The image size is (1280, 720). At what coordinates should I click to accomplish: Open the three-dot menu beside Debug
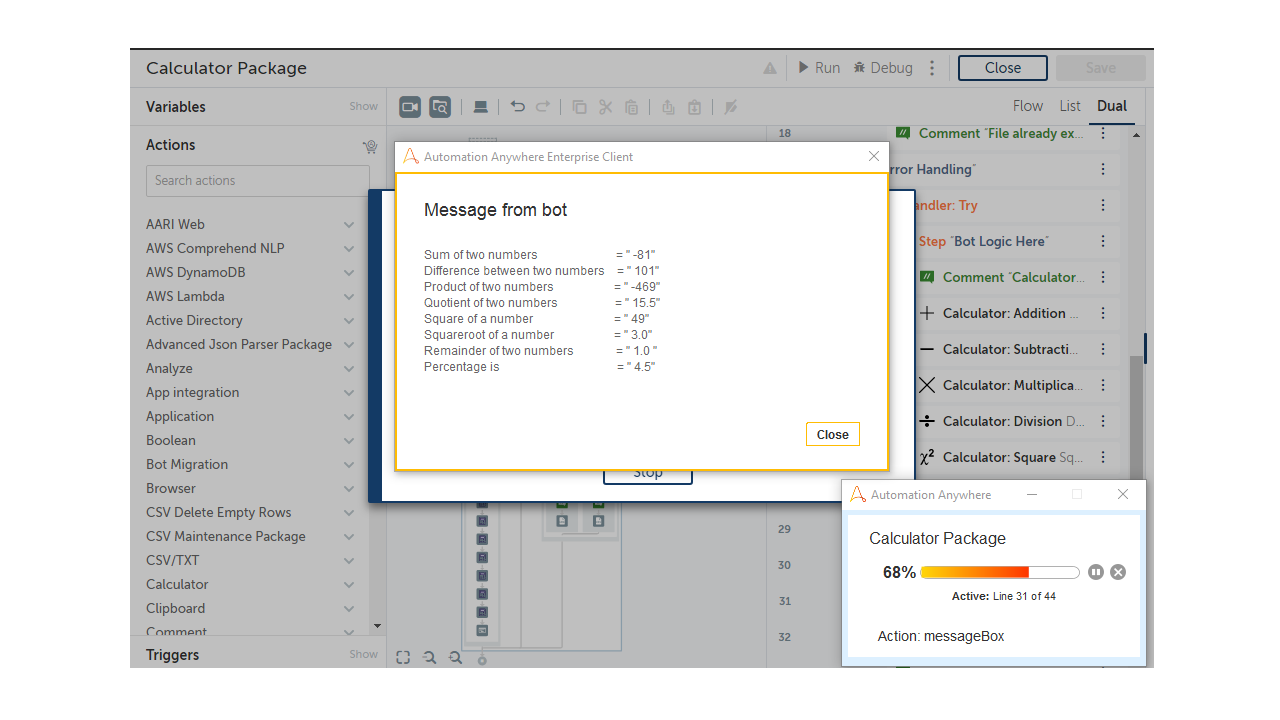pos(932,68)
